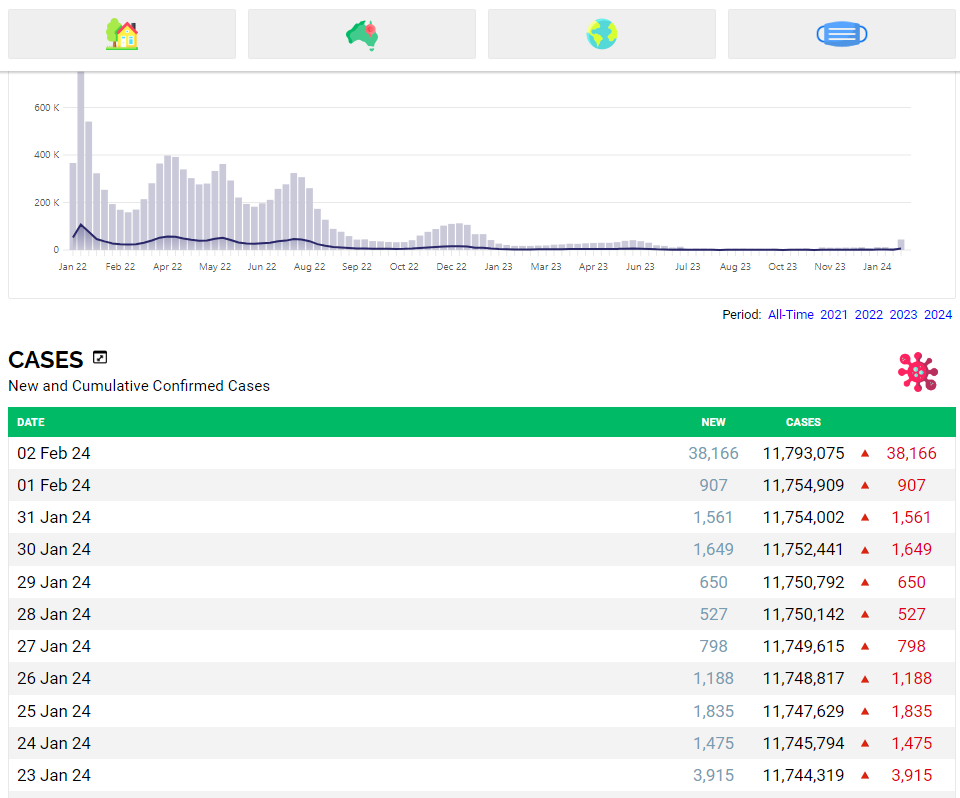This screenshot has height=798, width=960.
Task: Filter chart to the 2023 period
Action: (903, 315)
